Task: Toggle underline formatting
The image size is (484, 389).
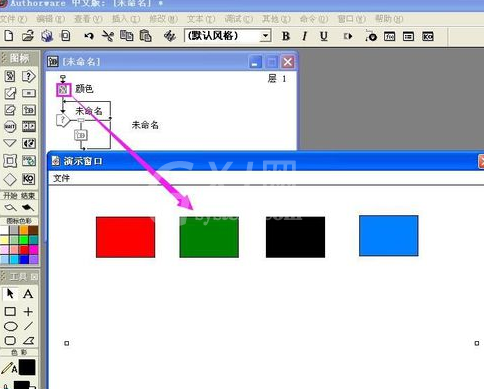Action: click(x=323, y=36)
